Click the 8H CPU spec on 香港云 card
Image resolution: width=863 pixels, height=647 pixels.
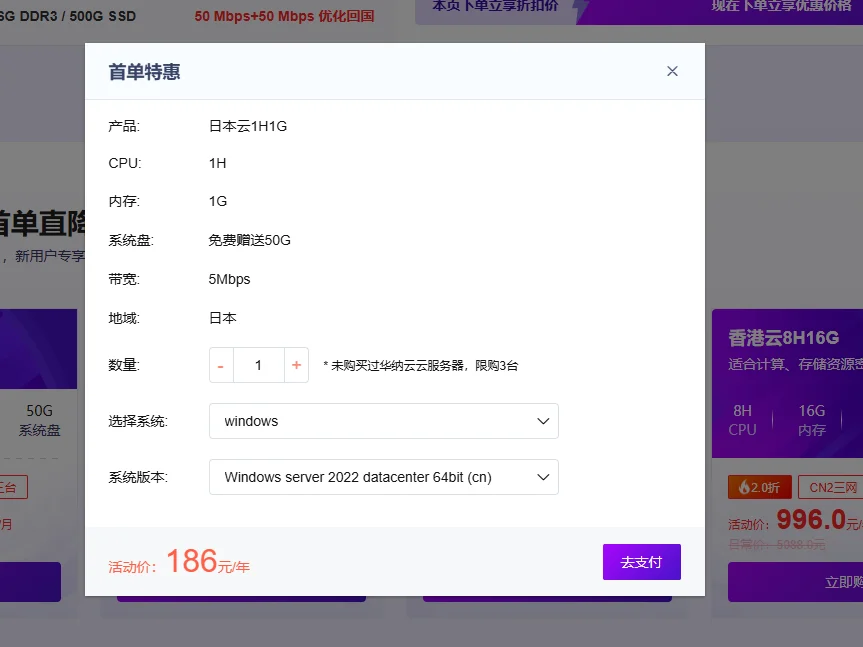pyautogui.click(x=742, y=420)
